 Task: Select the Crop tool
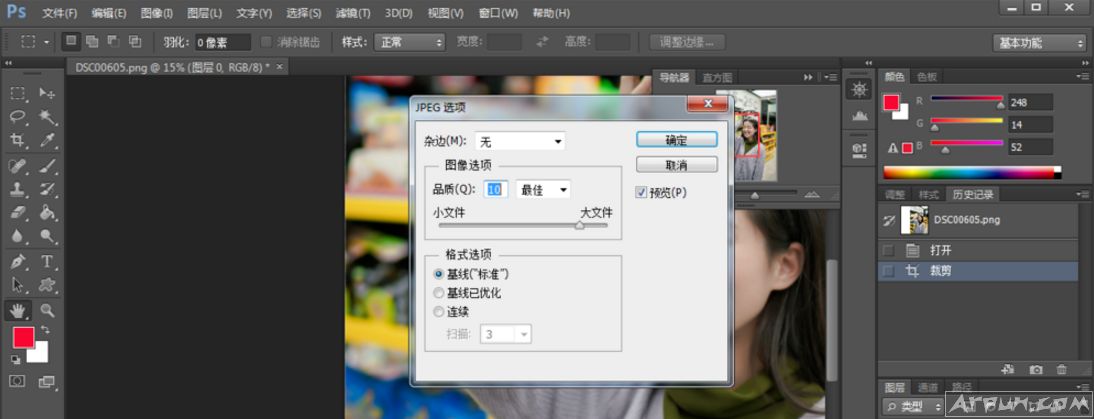pyautogui.click(x=18, y=141)
